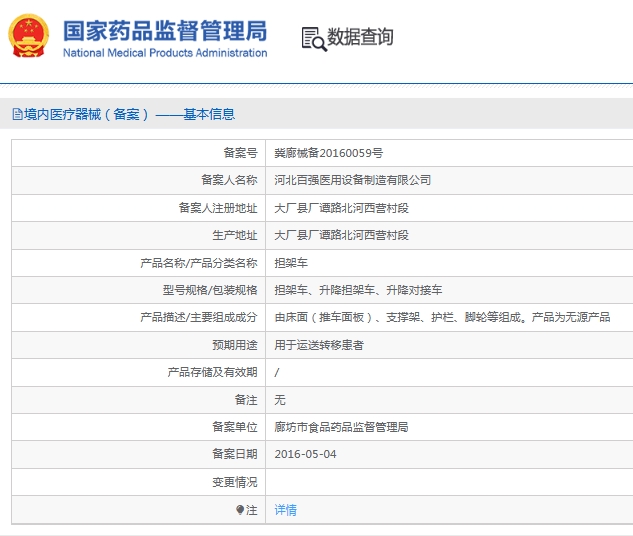Click the 预期用途 label
Screen dimensions: 633x536
point(235,345)
